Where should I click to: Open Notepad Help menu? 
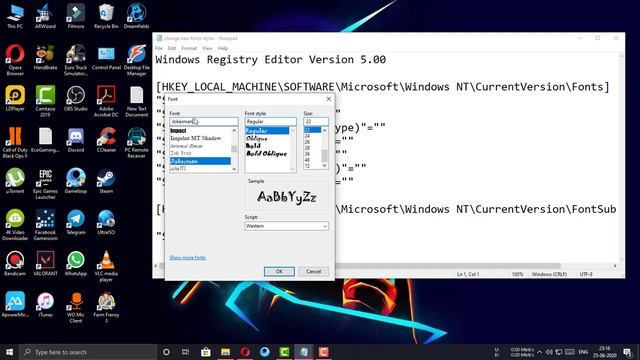tap(222, 48)
